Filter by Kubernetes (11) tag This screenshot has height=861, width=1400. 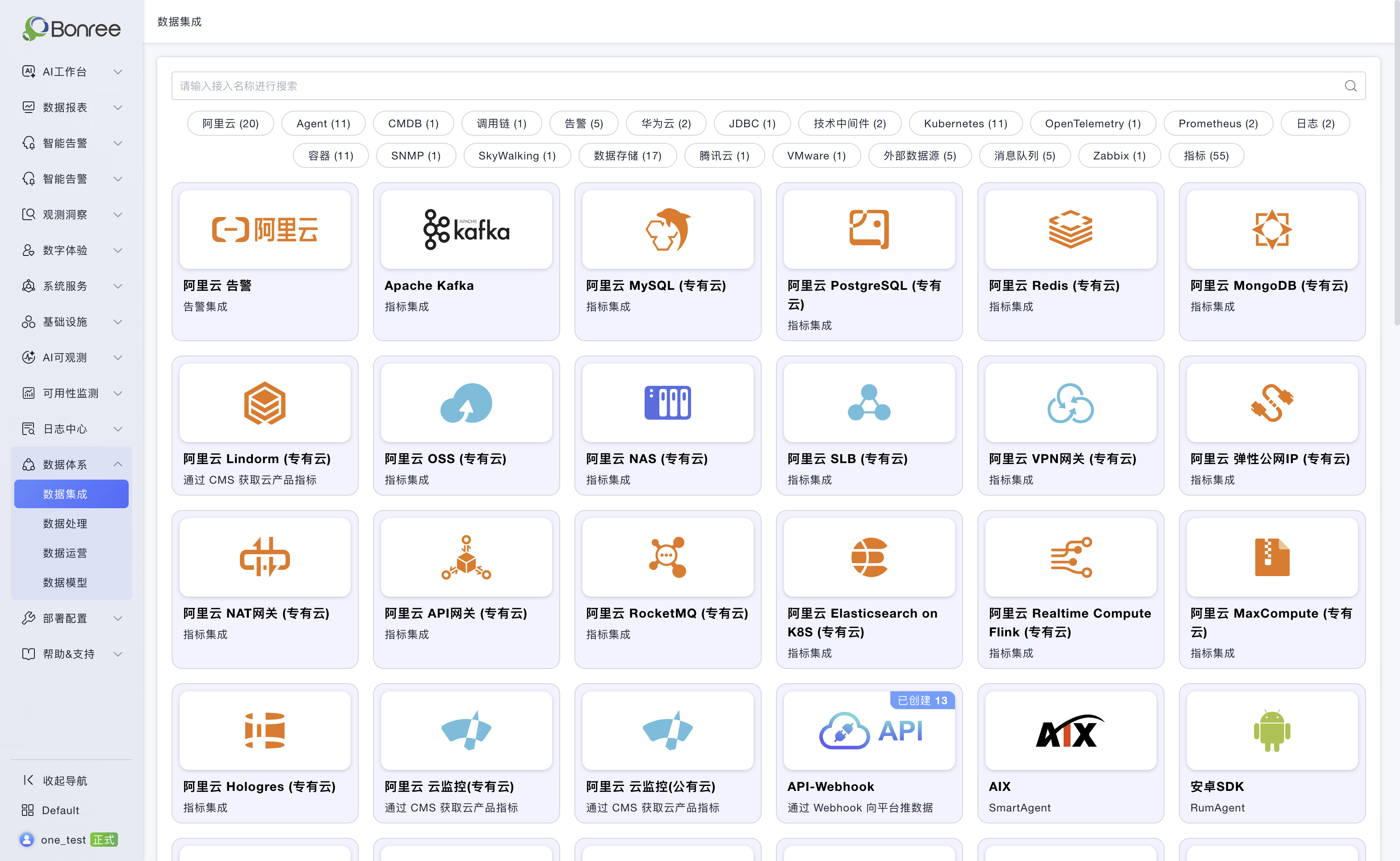tap(965, 124)
